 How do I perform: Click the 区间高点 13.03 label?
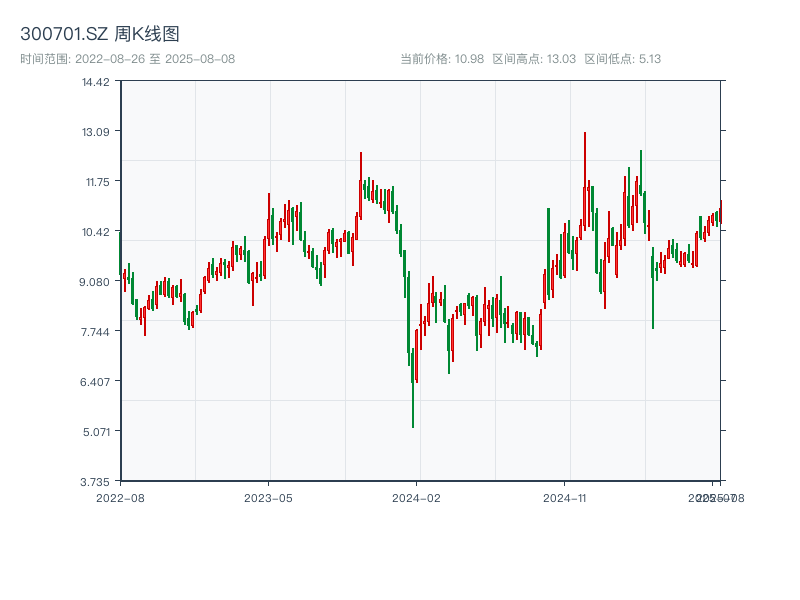point(534,59)
